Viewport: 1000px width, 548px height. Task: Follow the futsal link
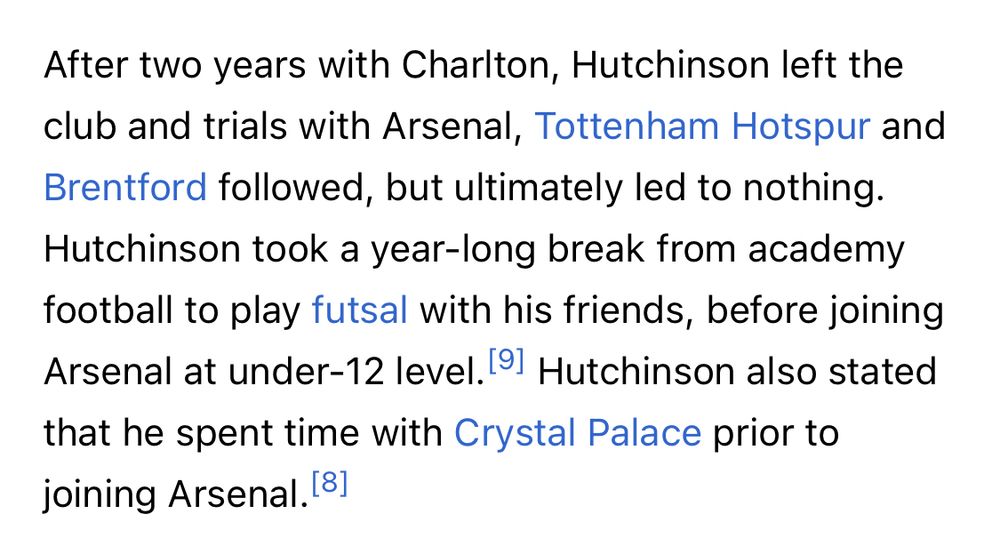(360, 310)
